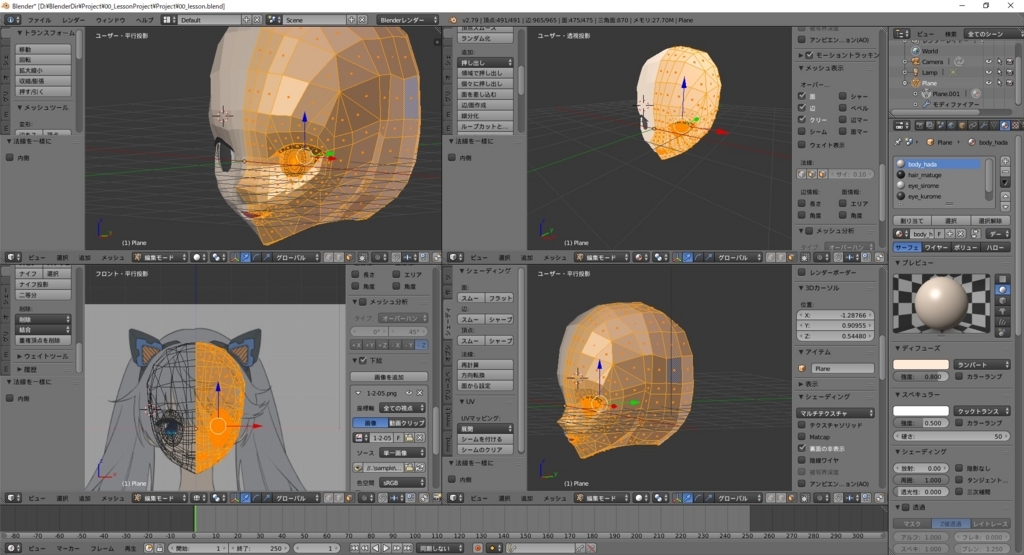Click the 重複頂点を削除 button
Screen dimensions: 1024x555
point(43,340)
